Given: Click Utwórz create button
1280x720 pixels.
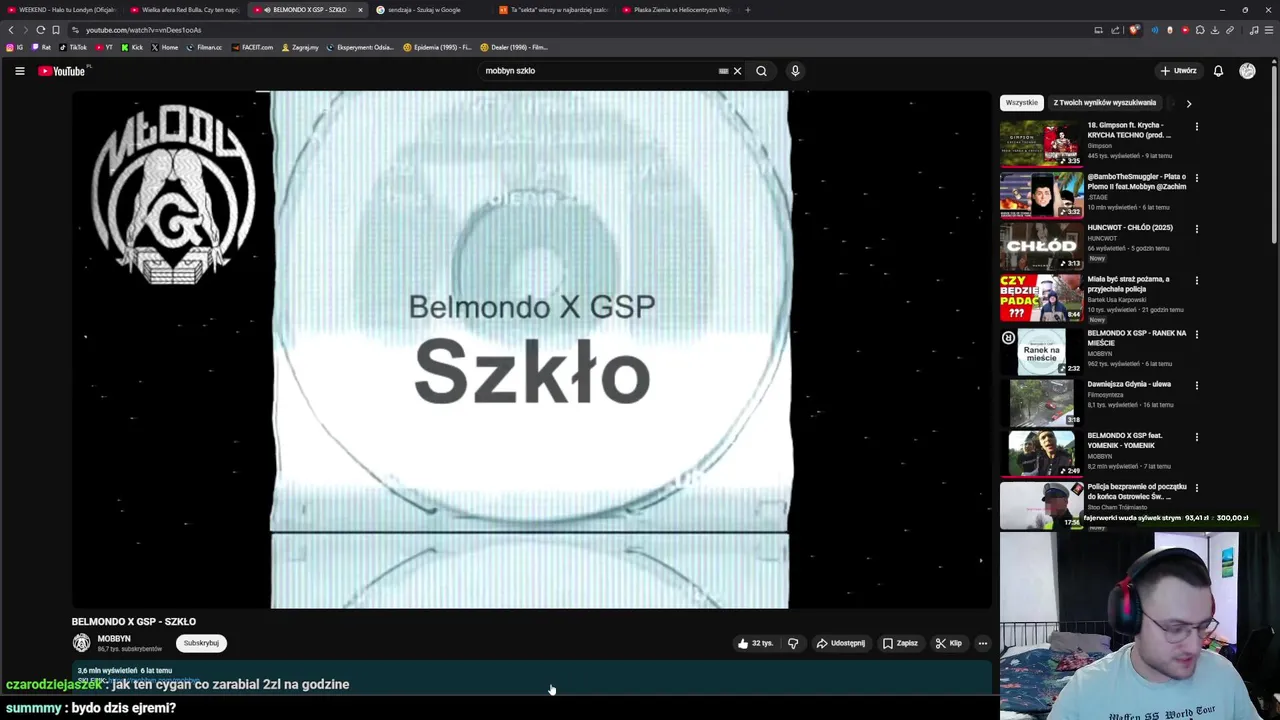Looking at the screenshot, I should [1178, 71].
